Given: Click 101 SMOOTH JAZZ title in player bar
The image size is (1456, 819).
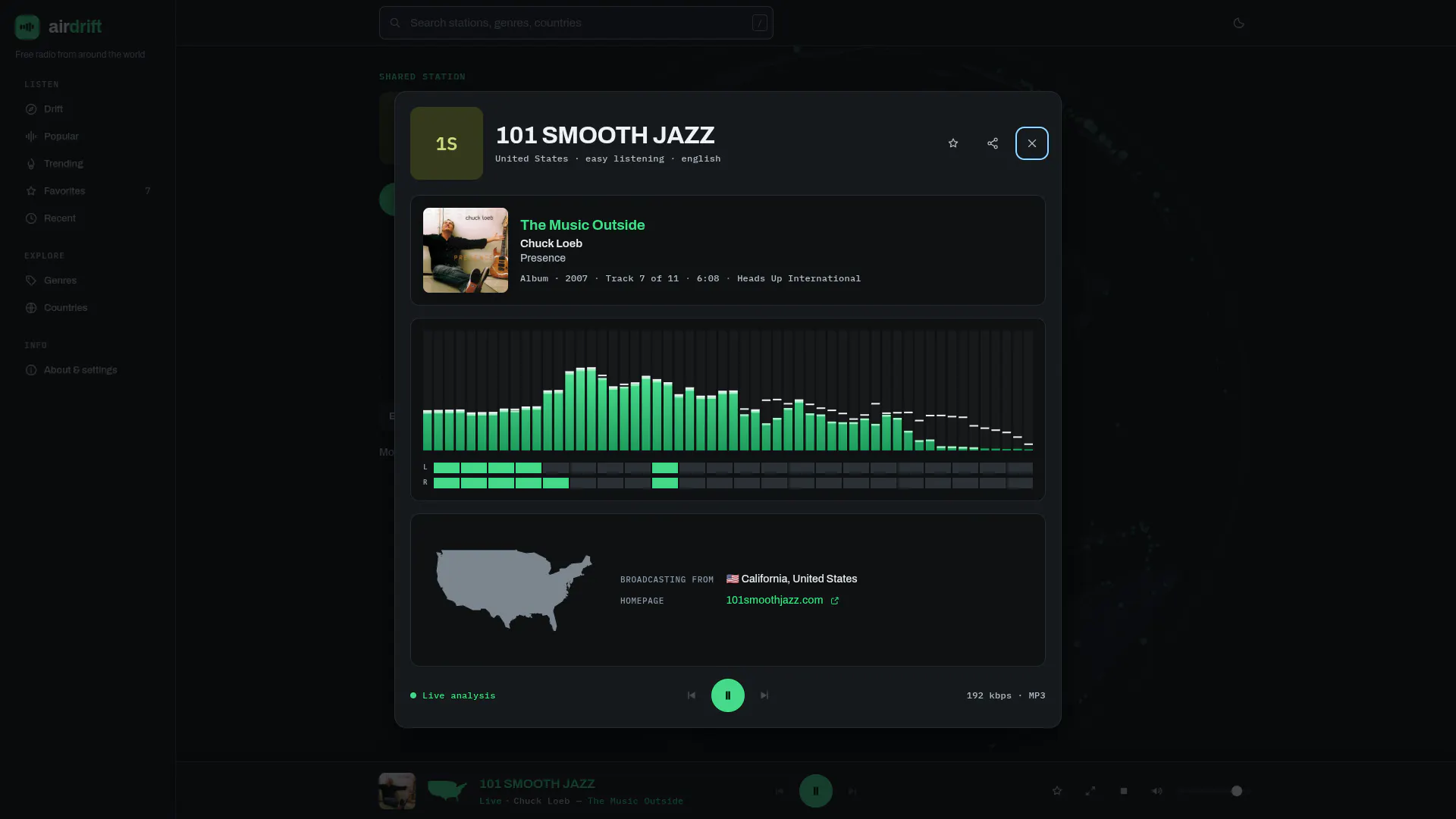Looking at the screenshot, I should pos(537,784).
